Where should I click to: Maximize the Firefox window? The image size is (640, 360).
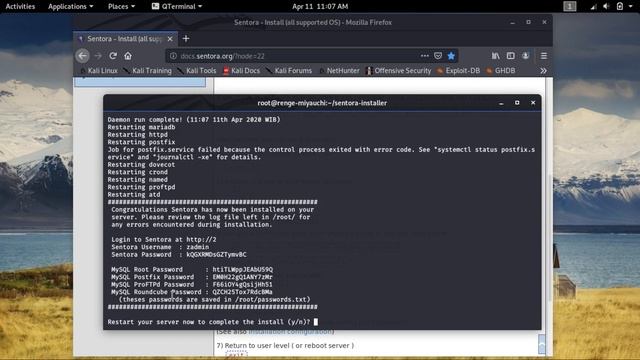528,22
